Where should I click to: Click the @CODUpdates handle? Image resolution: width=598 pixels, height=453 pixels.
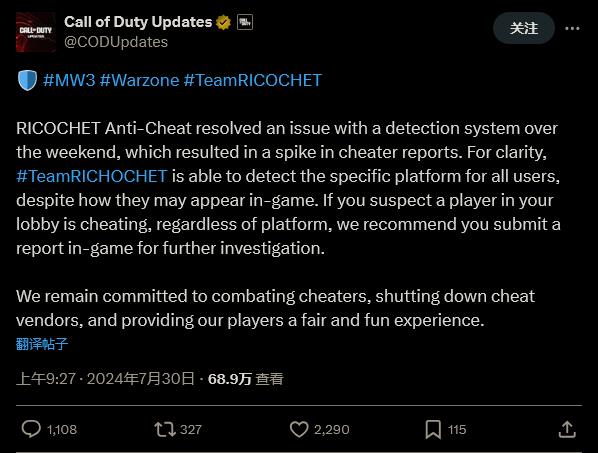(116, 42)
